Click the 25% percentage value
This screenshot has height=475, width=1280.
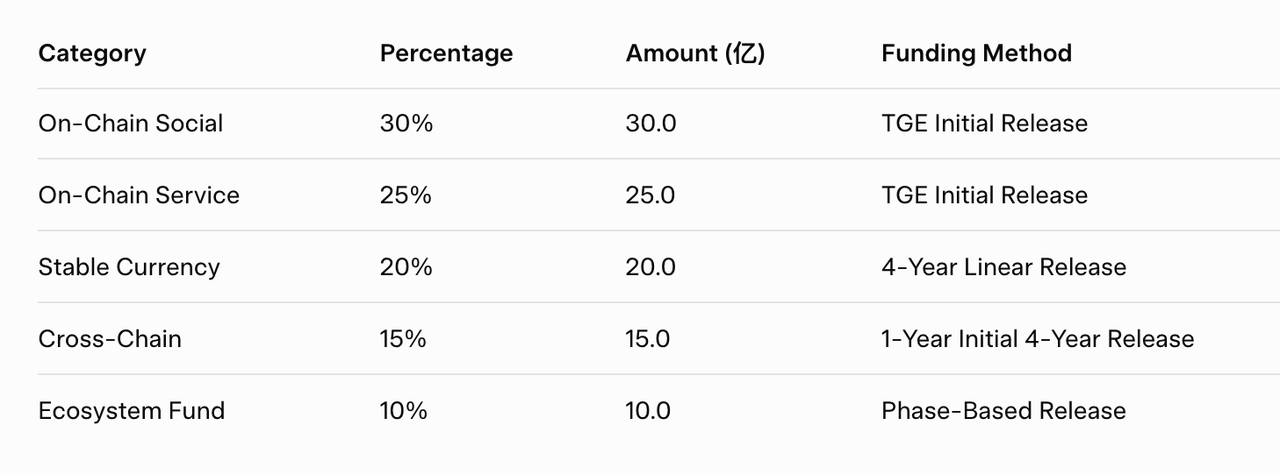(405, 196)
